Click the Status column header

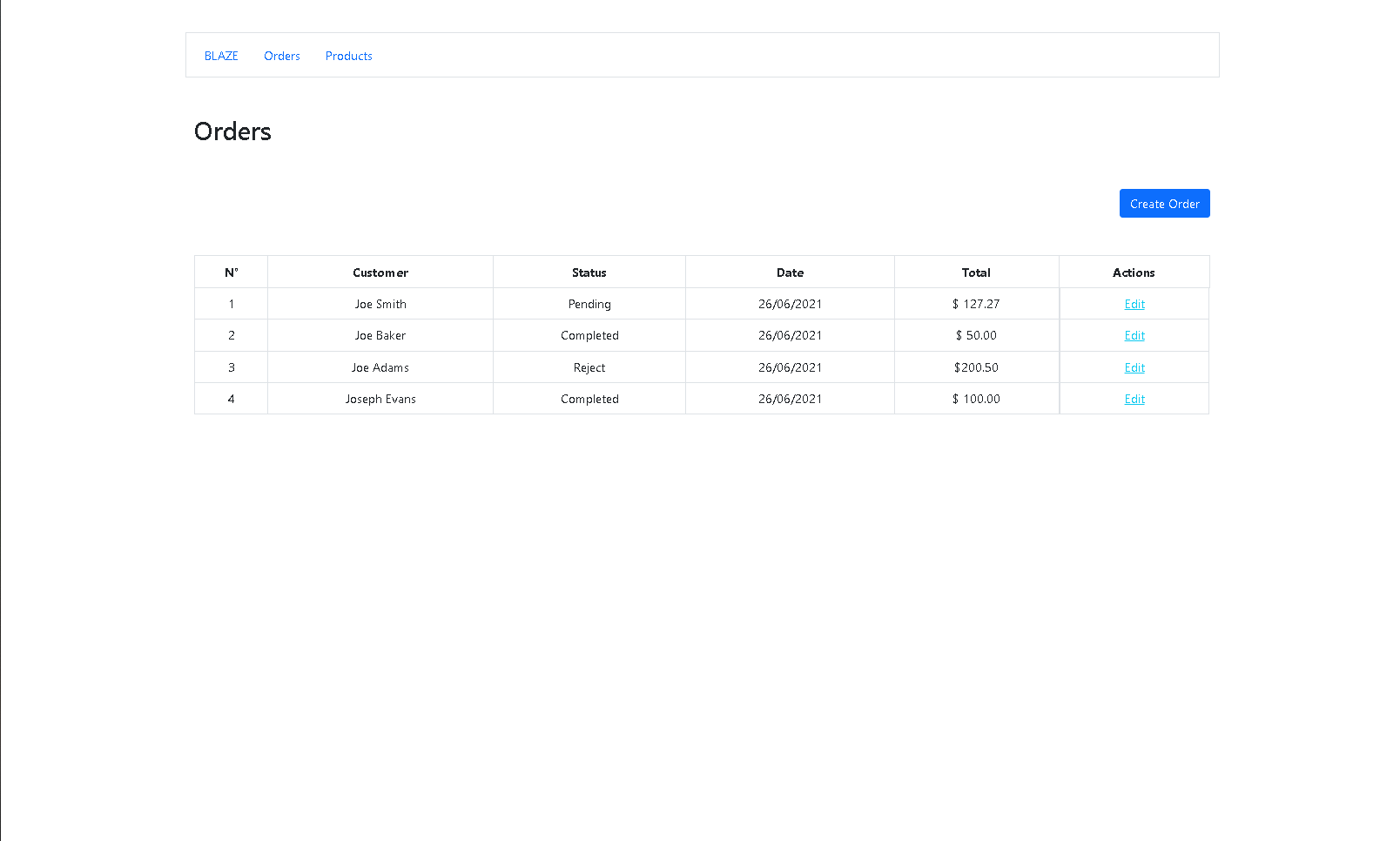[589, 272]
